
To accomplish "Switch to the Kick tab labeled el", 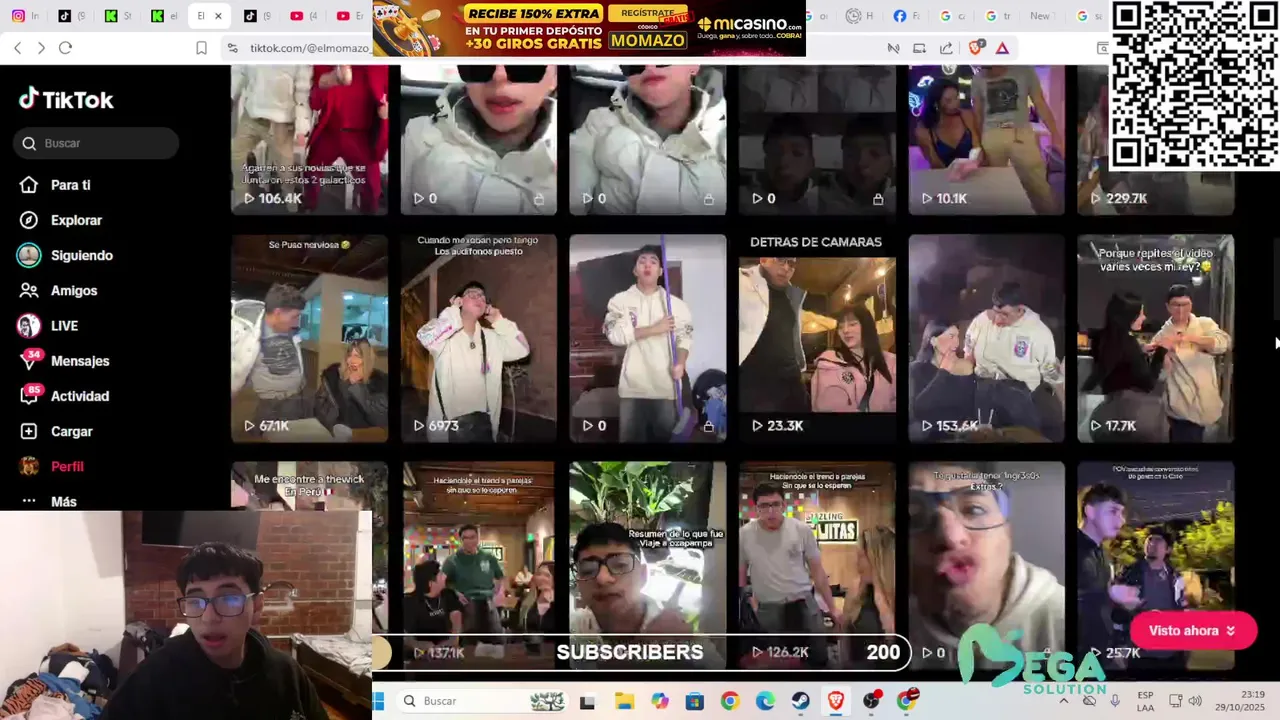I will point(164,16).
